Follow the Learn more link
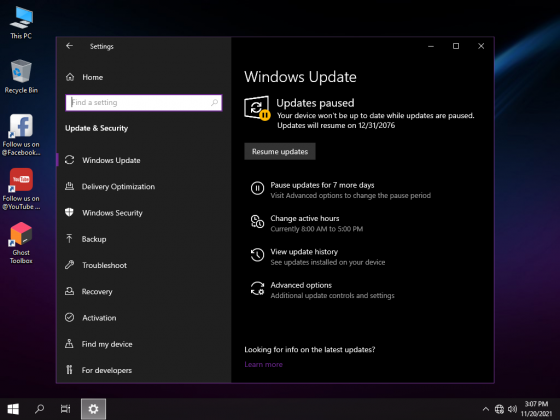The height and width of the screenshot is (420, 560). pyautogui.click(x=264, y=364)
